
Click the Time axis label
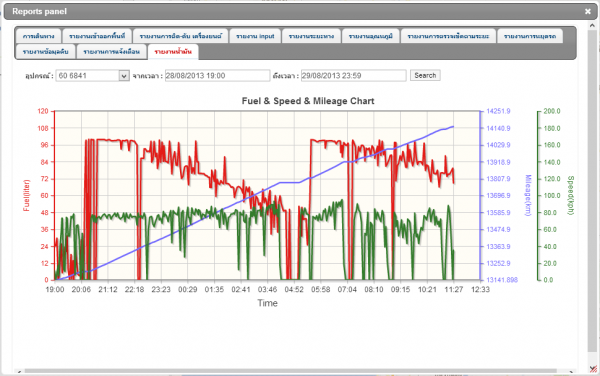267,303
